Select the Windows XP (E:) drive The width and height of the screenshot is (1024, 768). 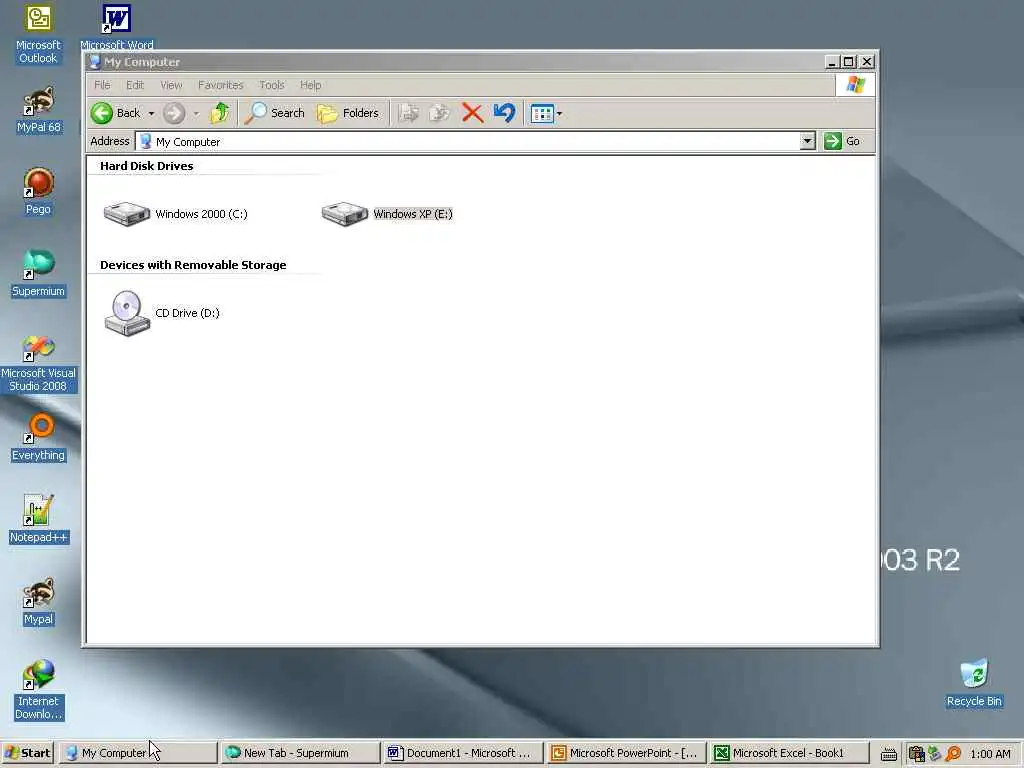coord(387,214)
